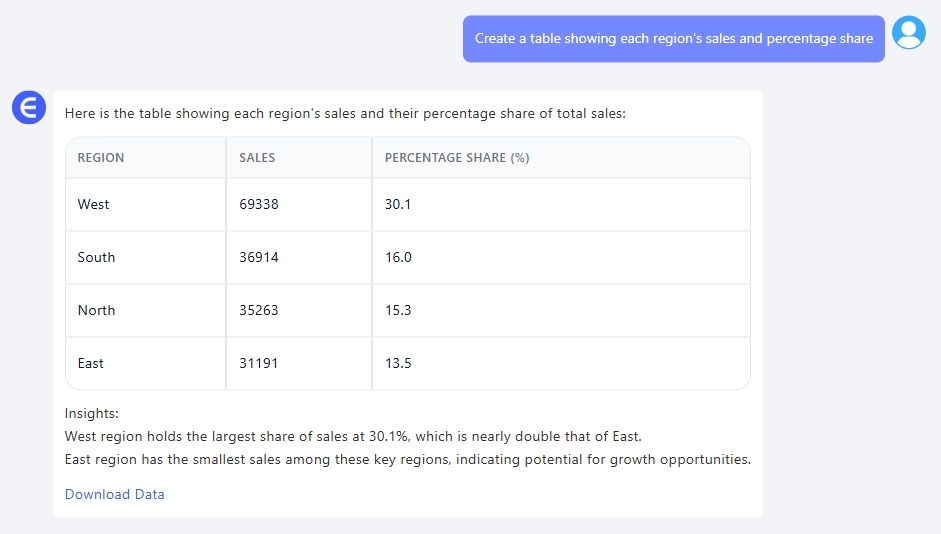Select the sales value 31191
This screenshot has width=941, height=534.
point(259,363)
